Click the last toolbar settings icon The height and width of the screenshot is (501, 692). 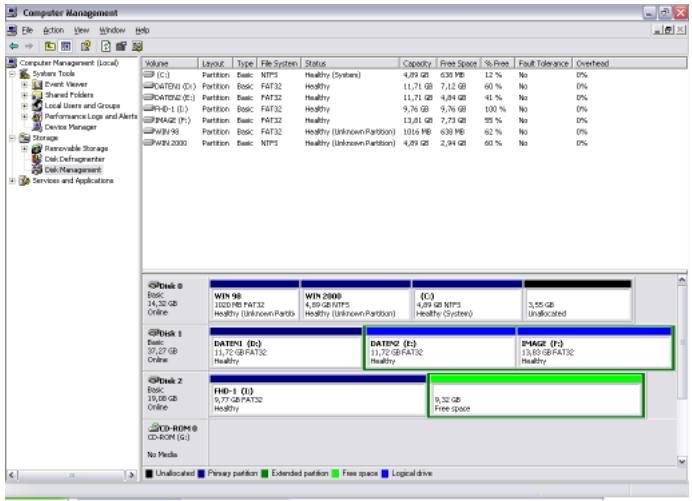(137, 46)
